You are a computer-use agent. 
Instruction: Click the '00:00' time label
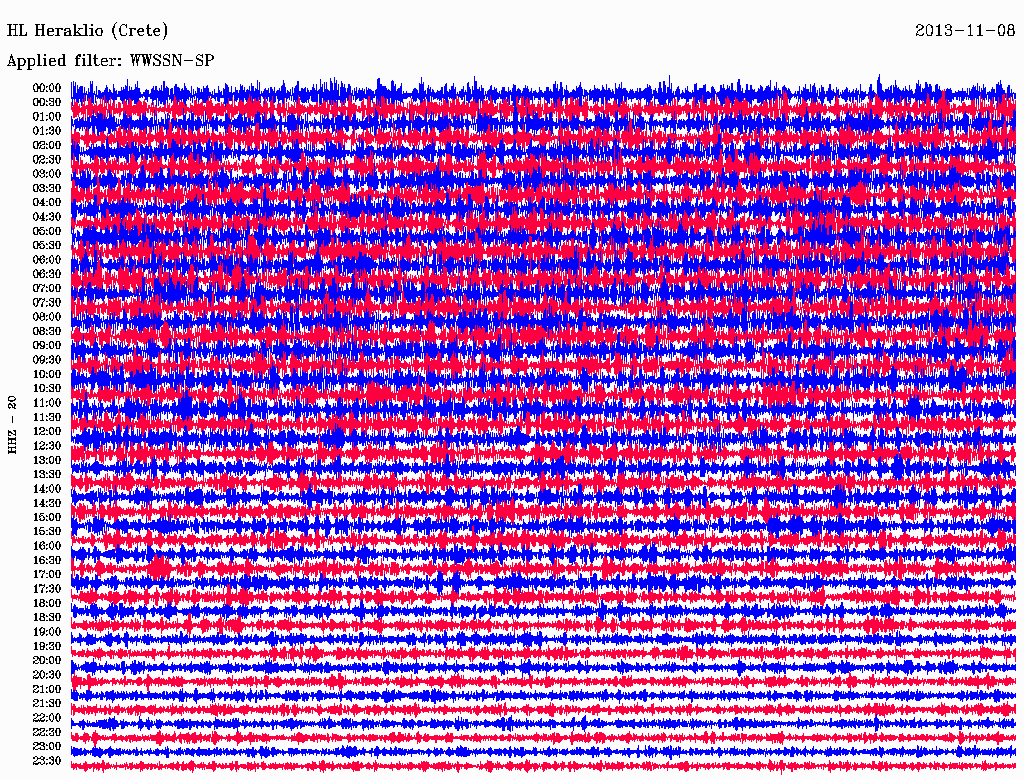47,88
